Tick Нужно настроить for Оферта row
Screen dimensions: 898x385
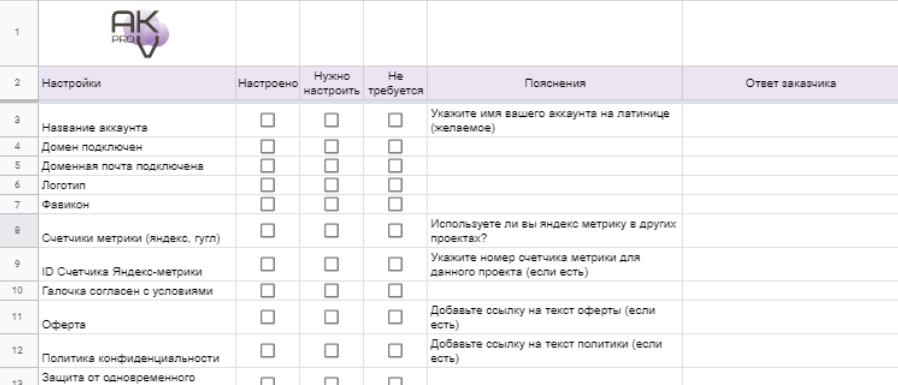coord(331,317)
